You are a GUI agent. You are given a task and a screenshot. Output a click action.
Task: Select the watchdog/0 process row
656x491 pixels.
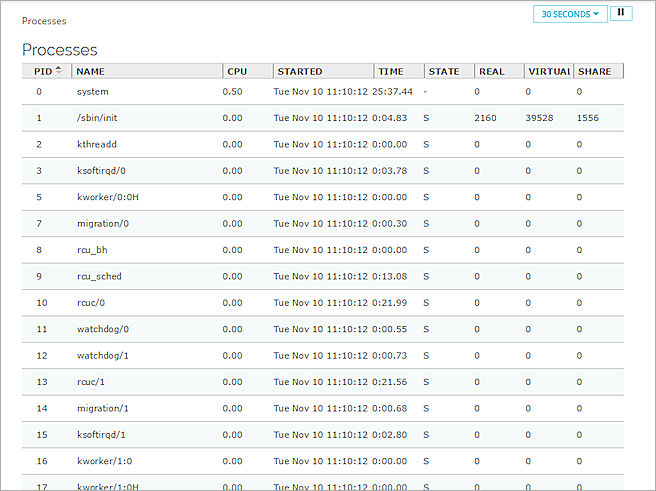103,329
